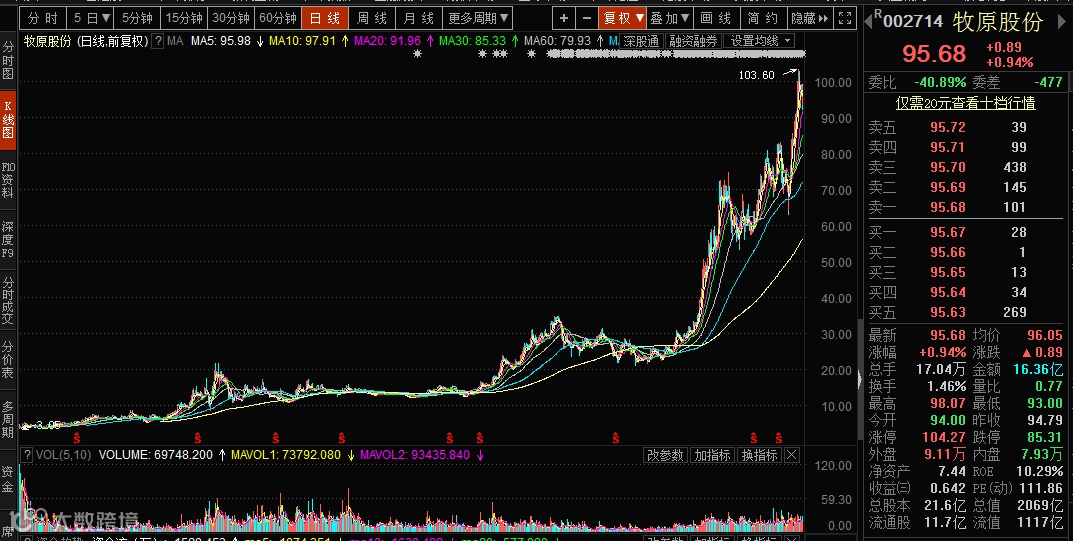Click the magenta MA20: 91.96 value
The width and height of the screenshot is (1073, 541).
pos(387,41)
